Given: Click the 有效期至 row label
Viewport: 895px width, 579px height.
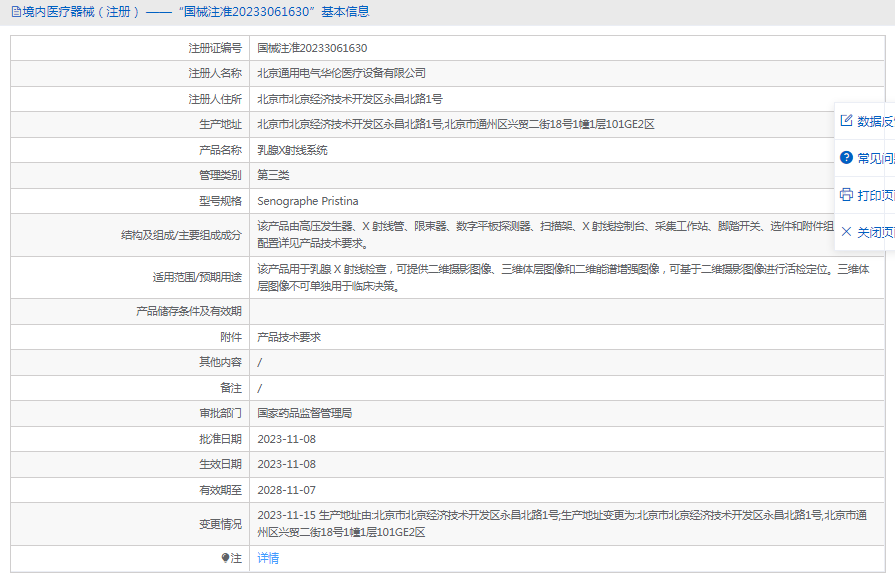Looking at the screenshot, I should 220,490.
